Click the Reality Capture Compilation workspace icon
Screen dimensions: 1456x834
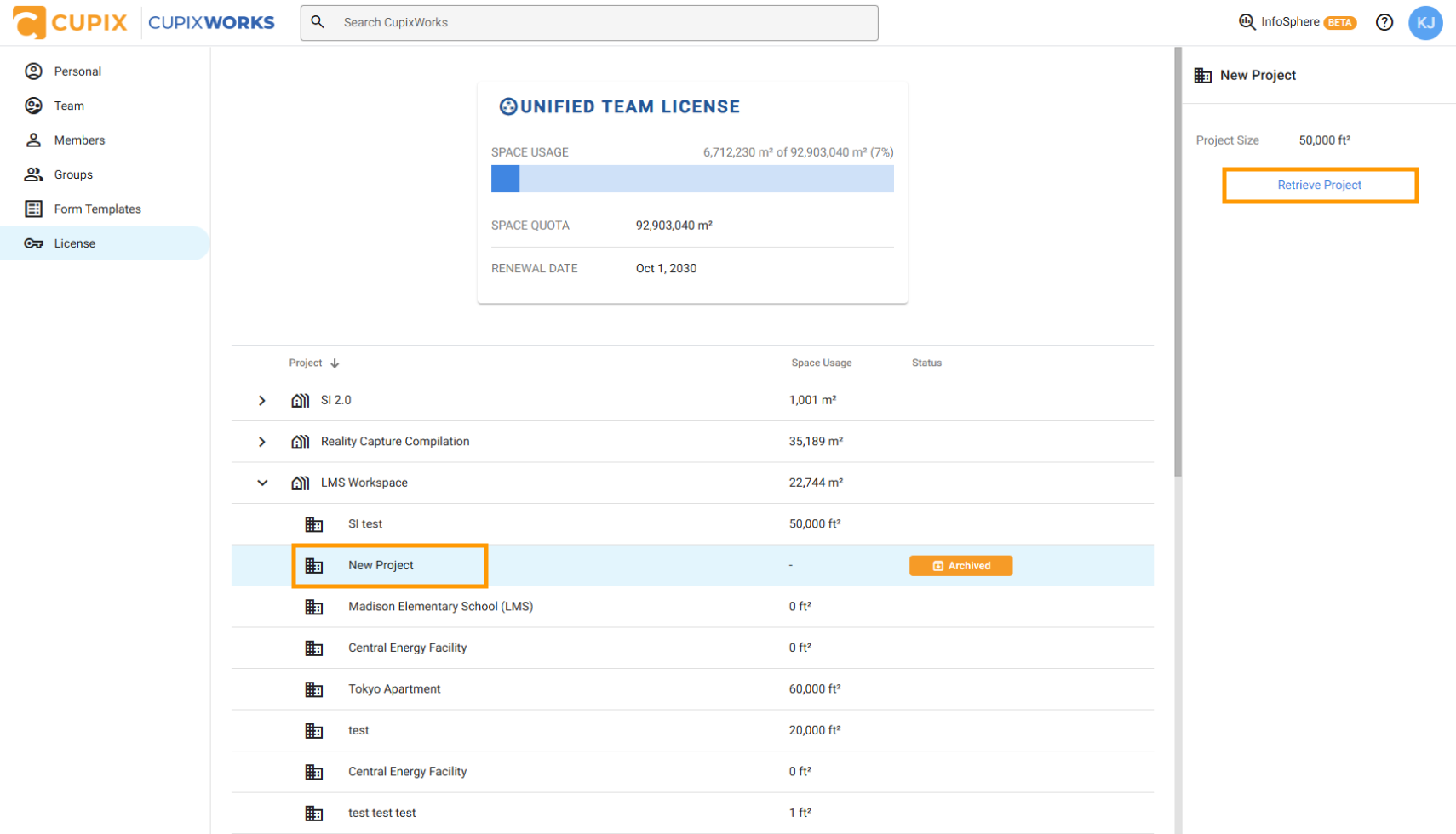point(300,442)
